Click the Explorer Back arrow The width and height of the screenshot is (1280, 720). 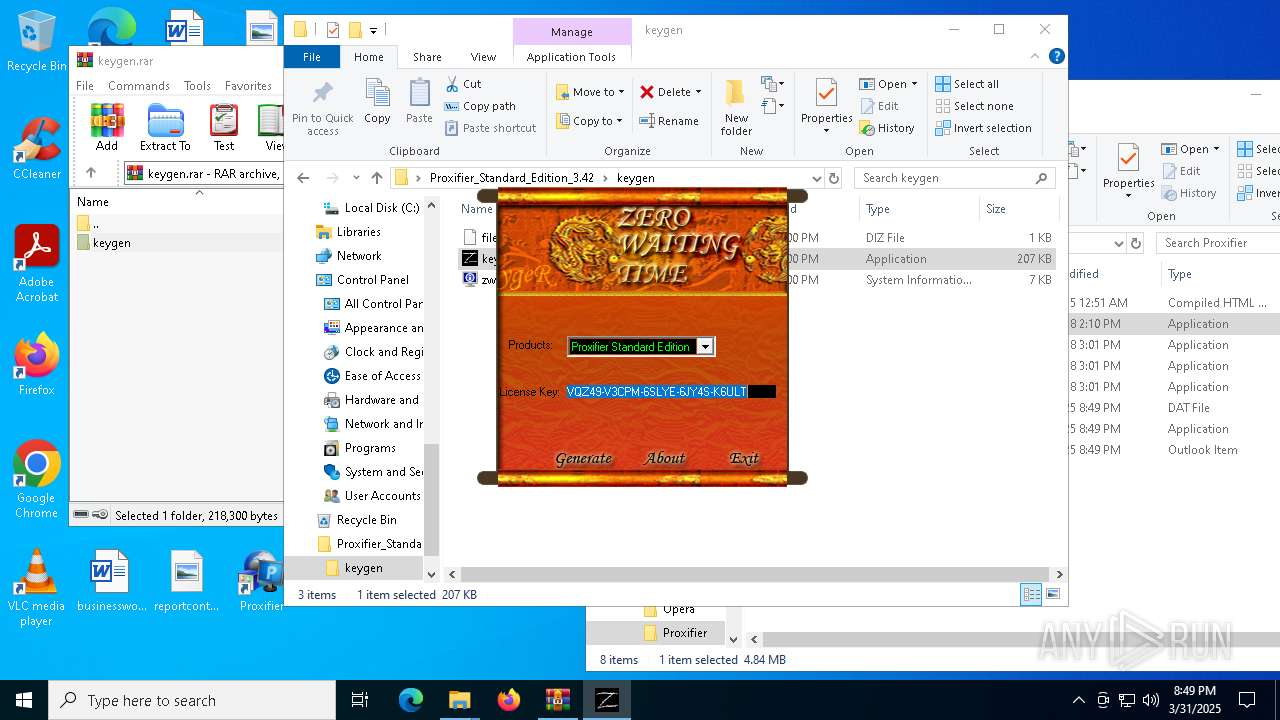[x=304, y=178]
